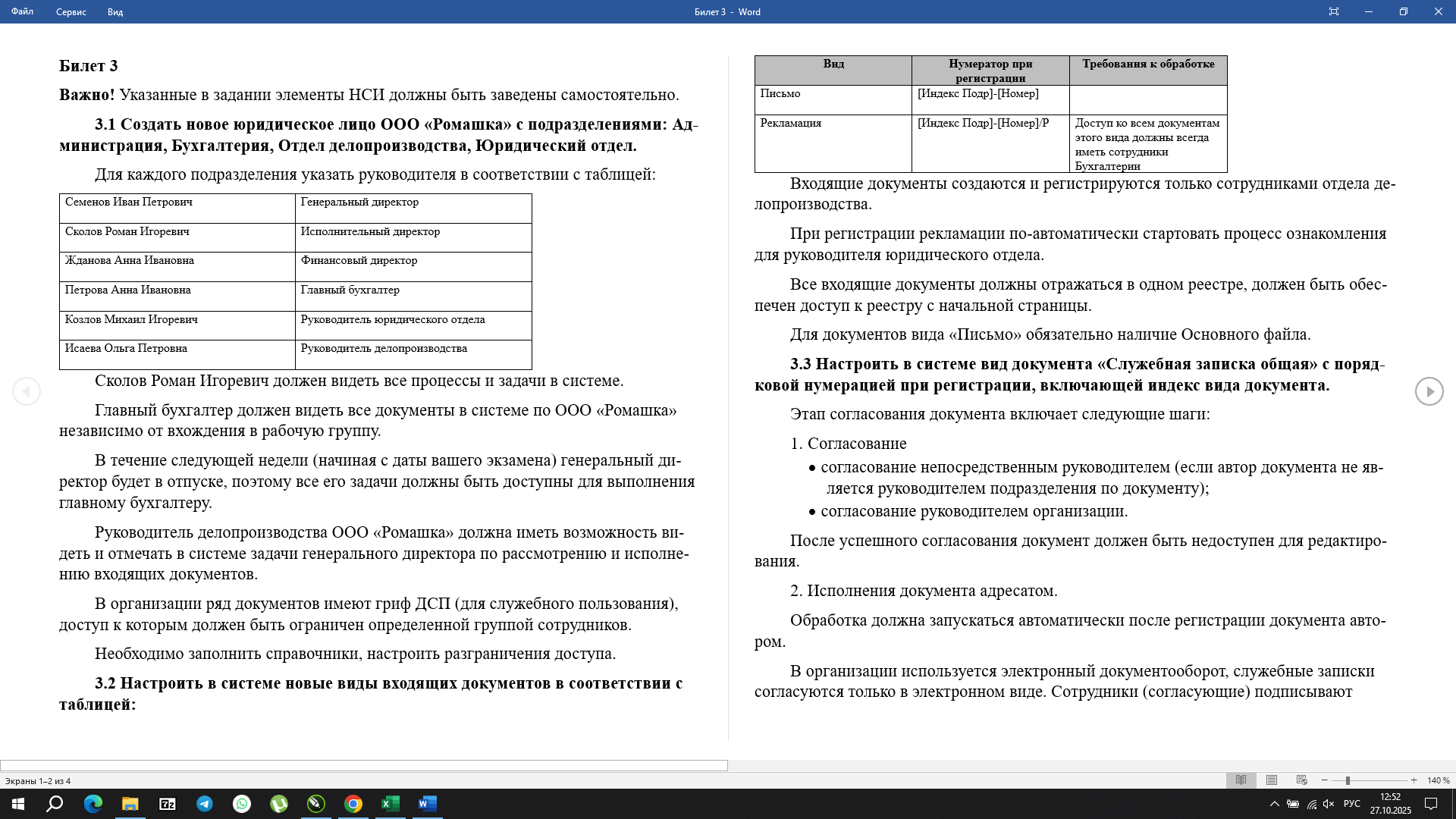Open the Сервис menu
Viewport: 1456px width, 819px height.
[x=71, y=12]
